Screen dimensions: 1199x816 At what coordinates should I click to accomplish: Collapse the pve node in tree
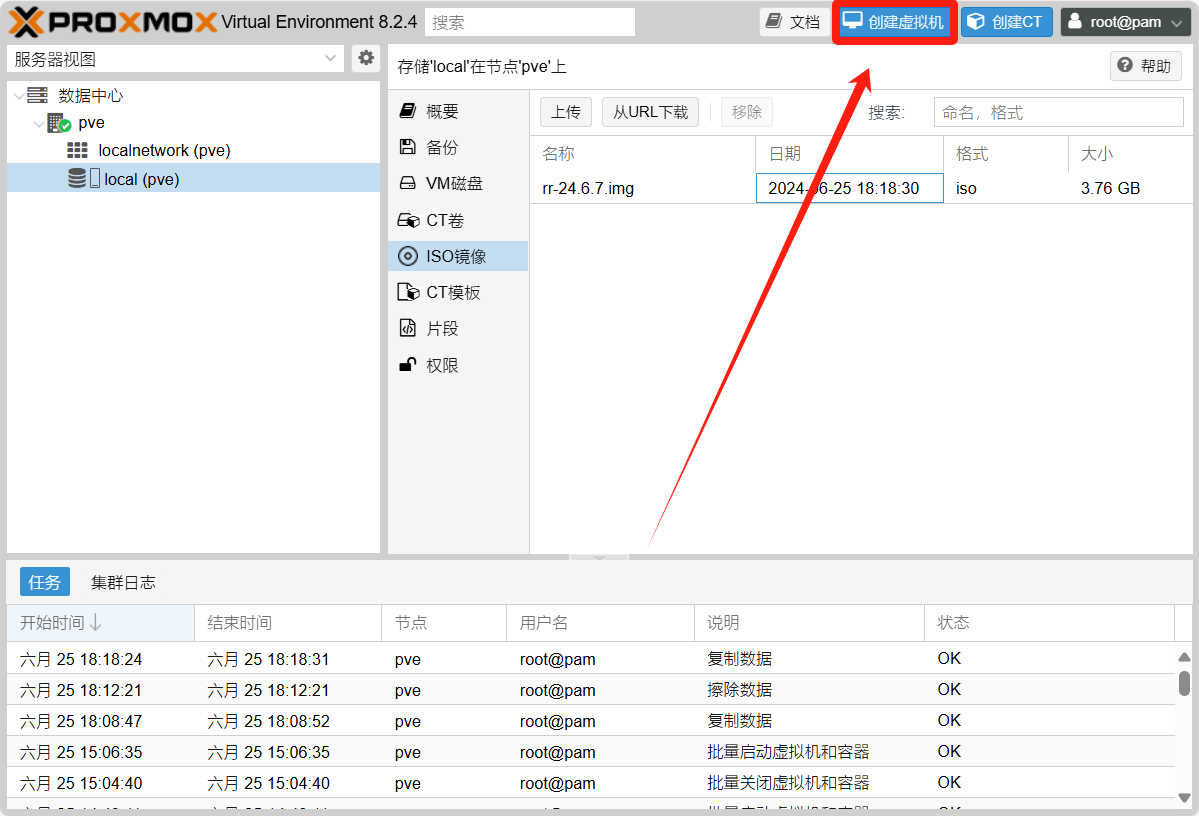38,124
